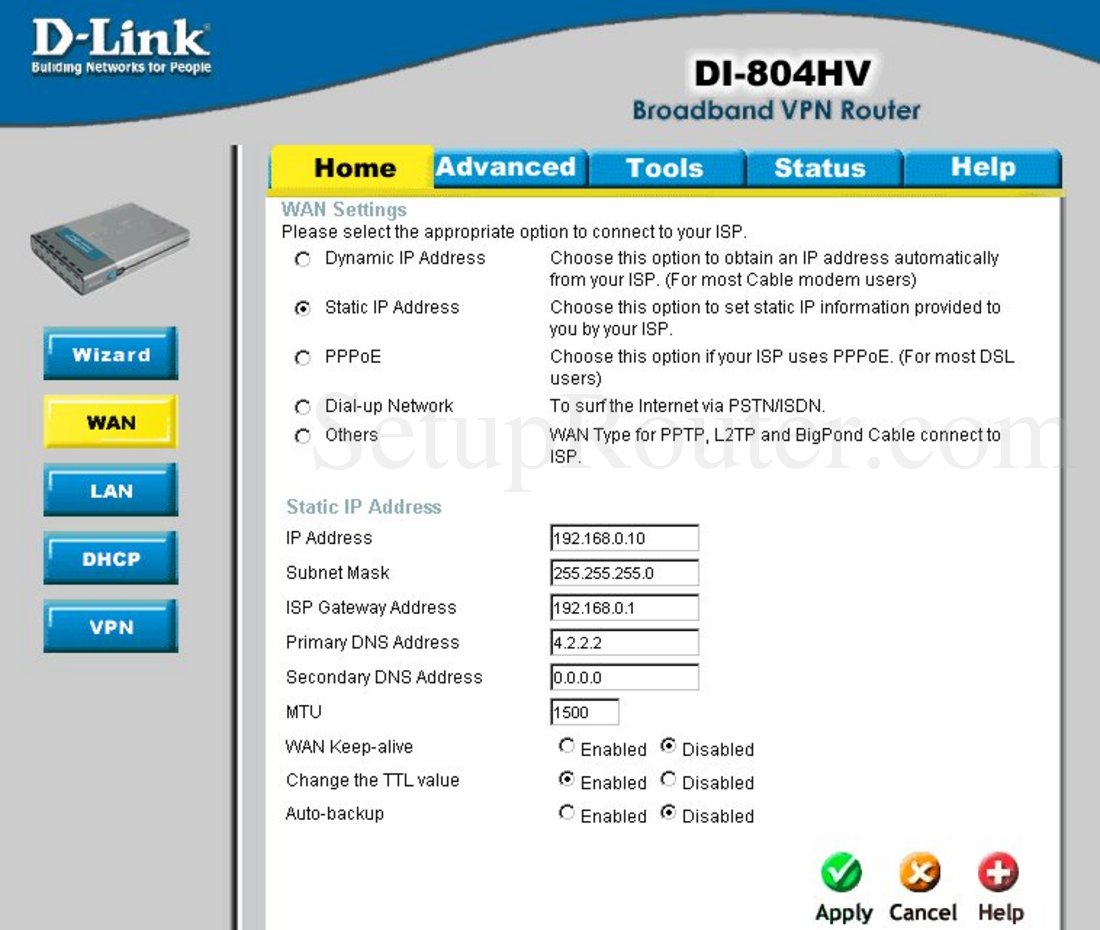Click the Apply text label
Image resolution: width=1100 pixels, height=930 pixels.
coord(844,913)
